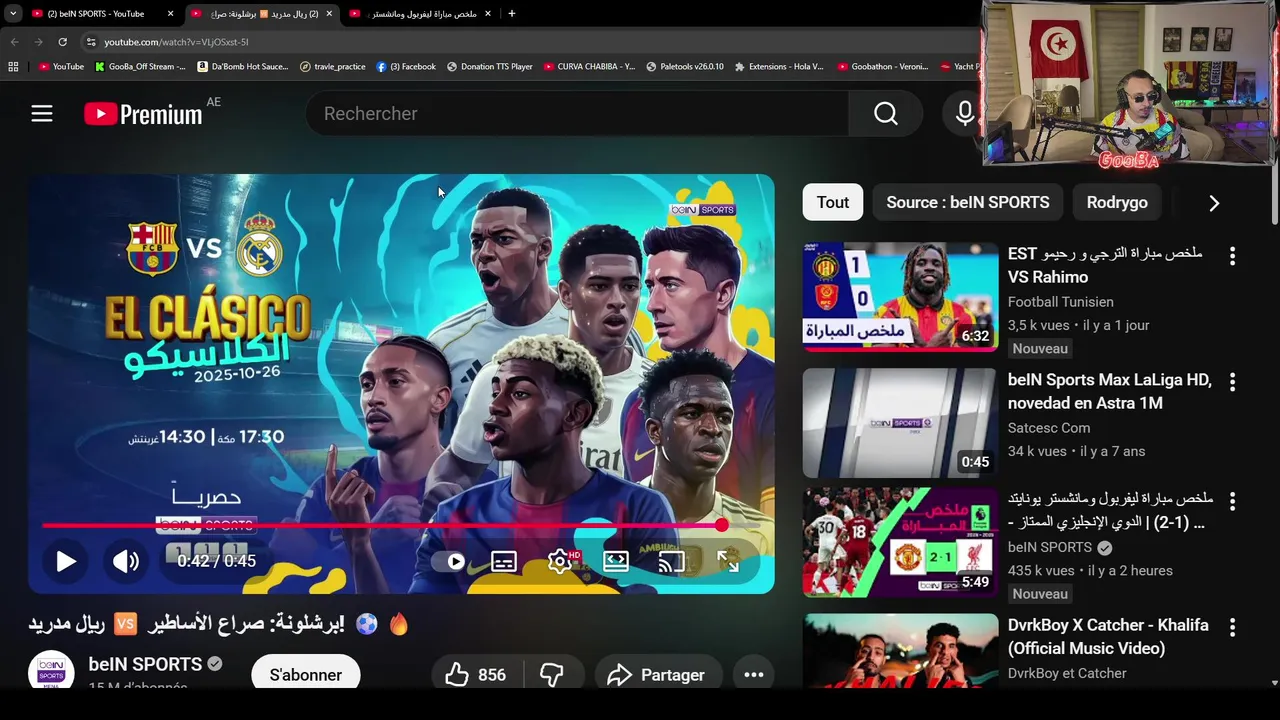
Task: Open more actions below the video
Action: [x=754, y=675]
